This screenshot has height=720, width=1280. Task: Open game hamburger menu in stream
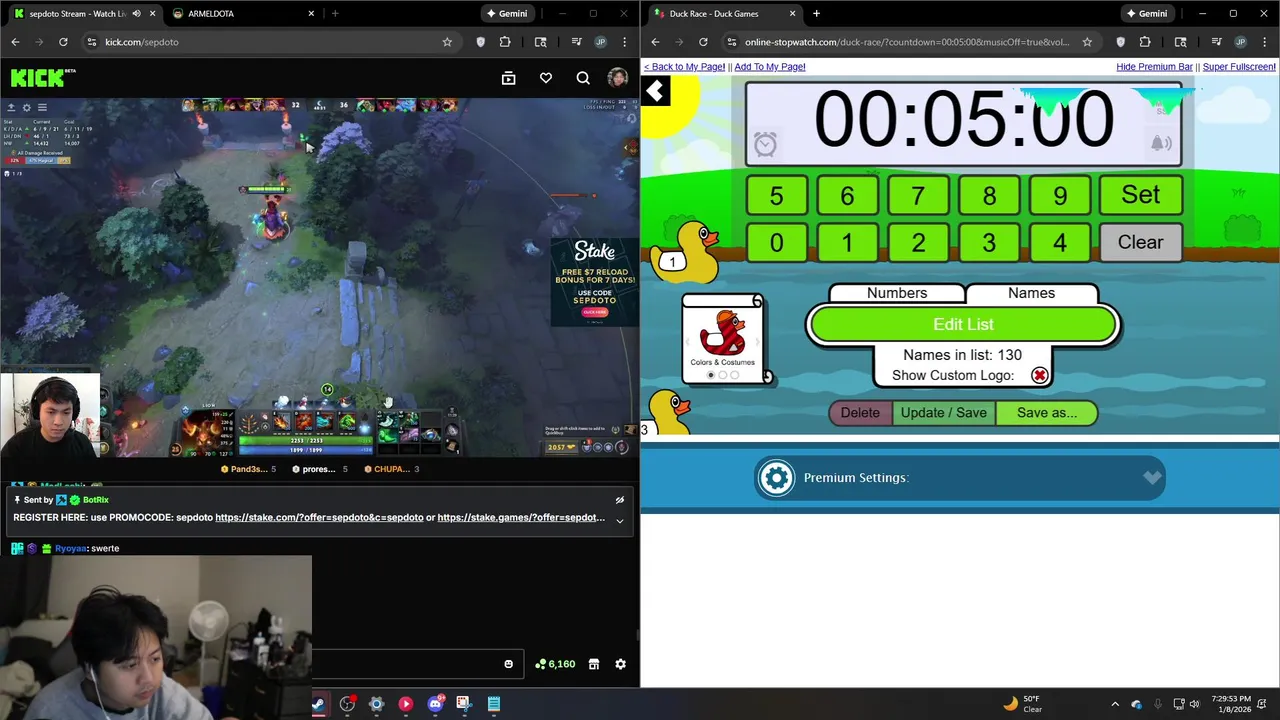pos(42,107)
